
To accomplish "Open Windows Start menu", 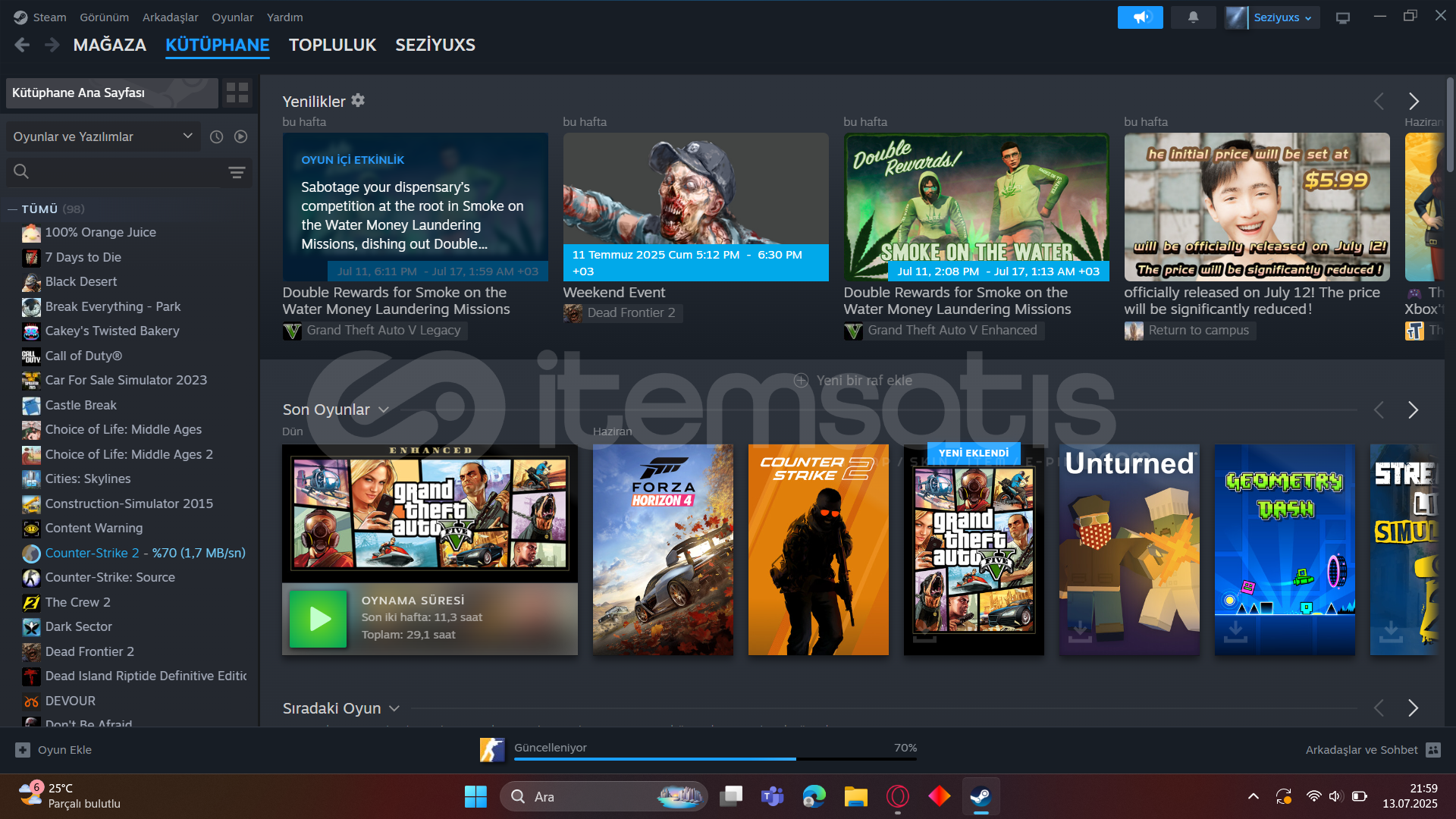I will (475, 797).
